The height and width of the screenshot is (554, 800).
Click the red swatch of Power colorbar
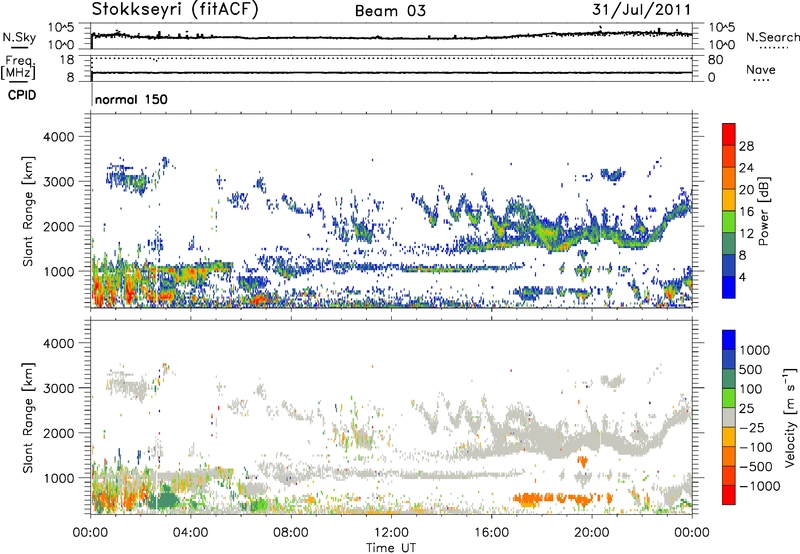point(729,134)
